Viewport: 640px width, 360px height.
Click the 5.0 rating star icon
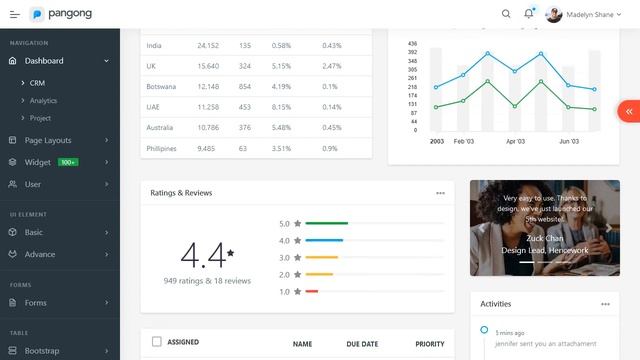tap(298, 223)
